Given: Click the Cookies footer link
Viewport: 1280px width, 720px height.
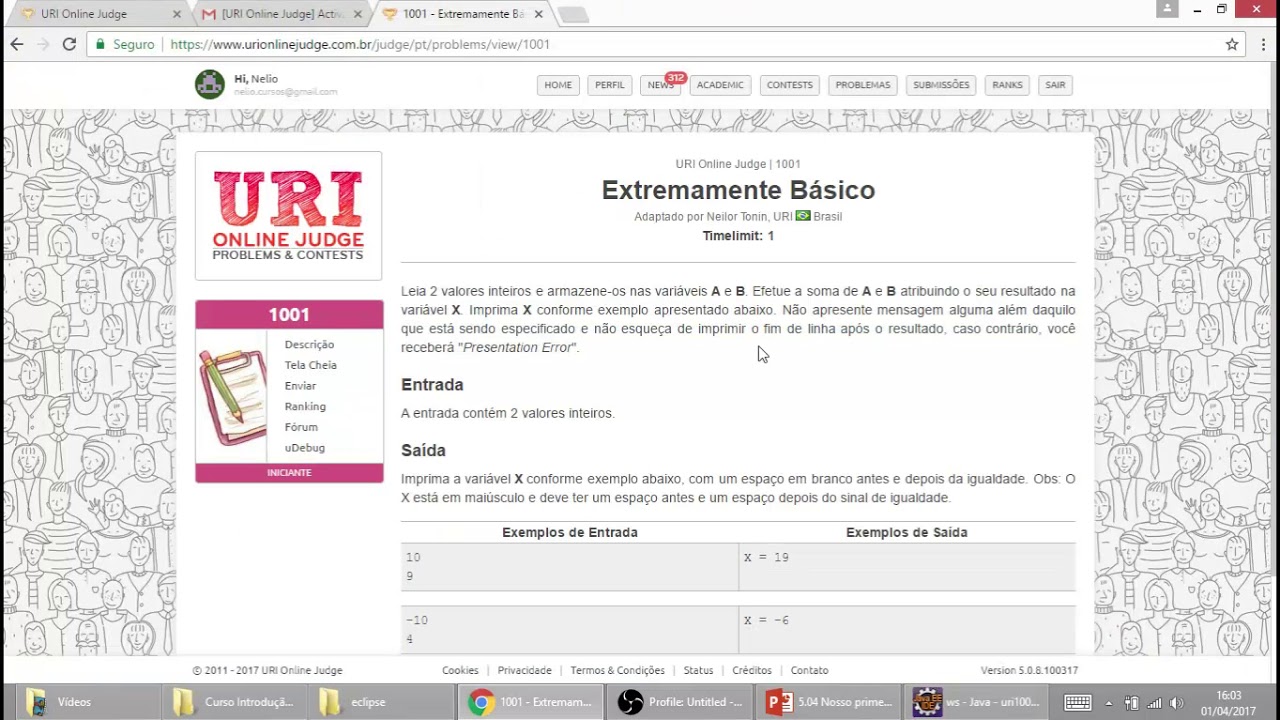Looking at the screenshot, I should 460,671.
